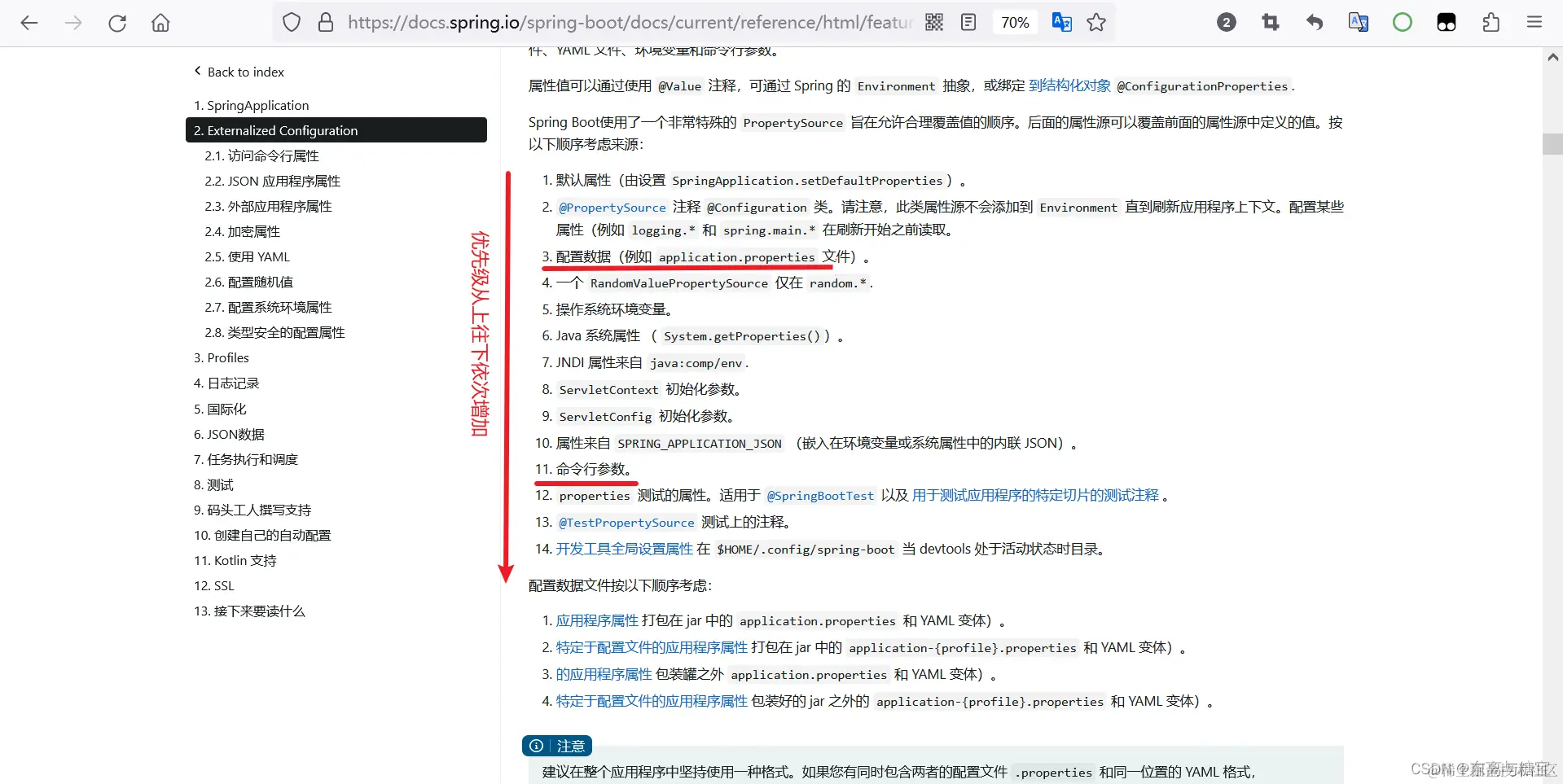Open the @SpringBootTest documentation link
The height and width of the screenshot is (784, 1563).
819,495
